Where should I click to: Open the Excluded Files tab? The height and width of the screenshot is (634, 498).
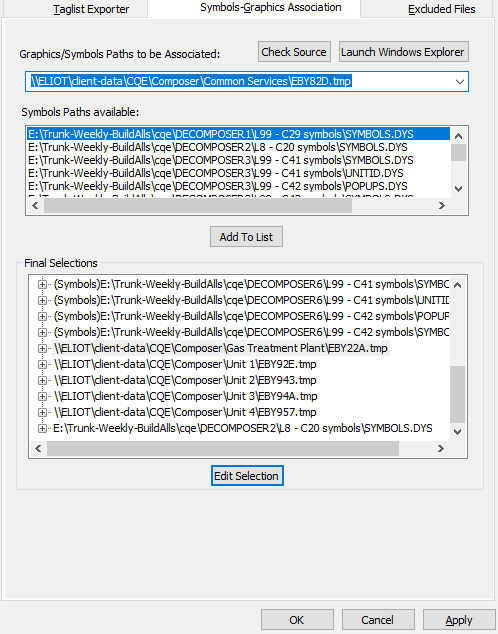(441, 9)
